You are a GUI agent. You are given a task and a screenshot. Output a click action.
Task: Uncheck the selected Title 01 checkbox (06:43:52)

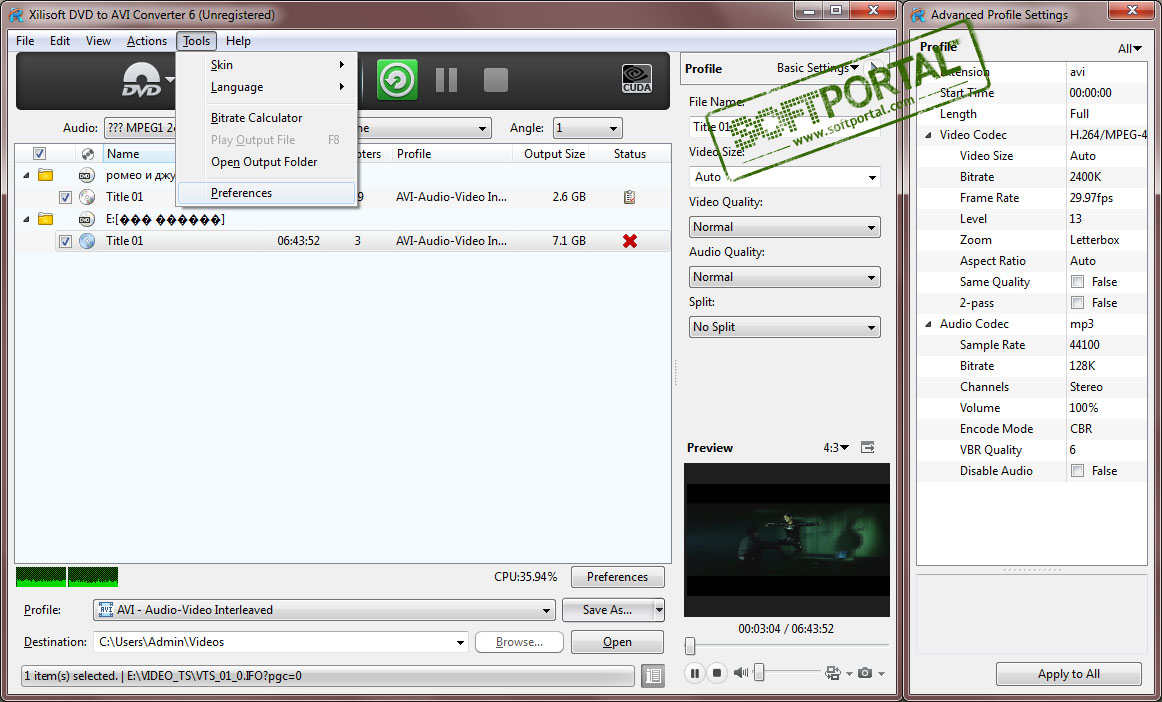pyautogui.click(x=65, y=241)
